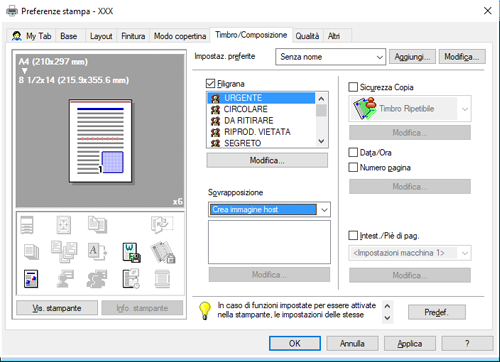500x362 pixels.
Task: Click the stamp icon beside RIPROD. VIETATA
Action: (x=215, y=132)
